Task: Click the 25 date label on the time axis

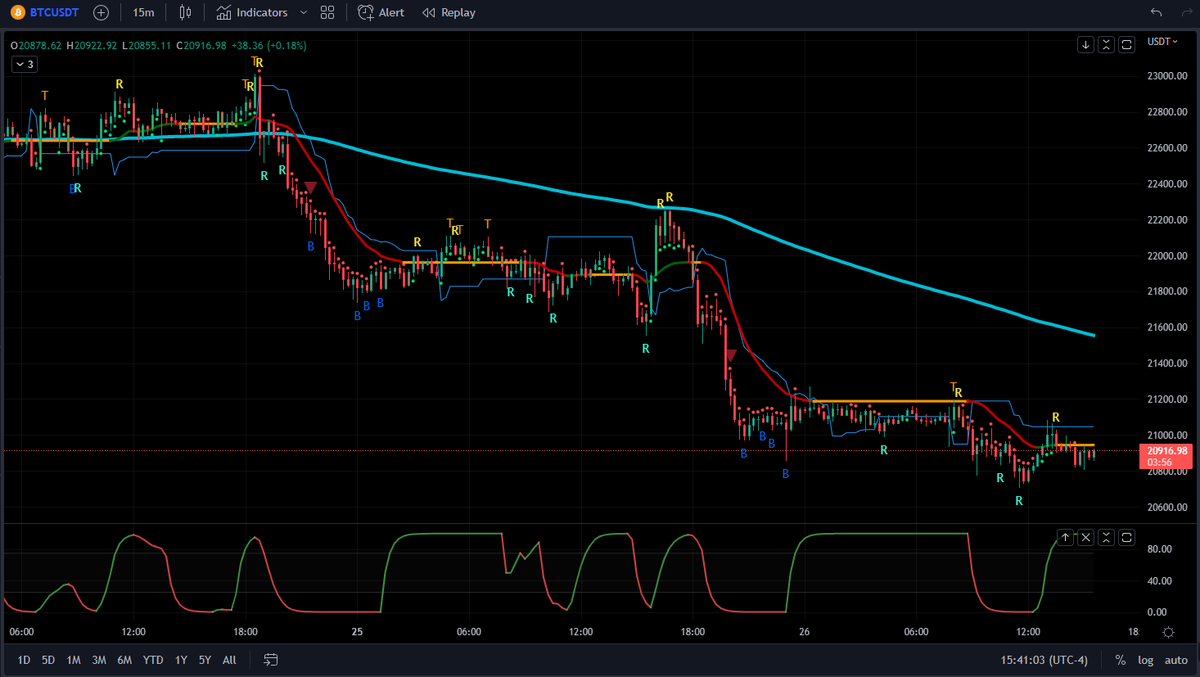Action: 357,632
